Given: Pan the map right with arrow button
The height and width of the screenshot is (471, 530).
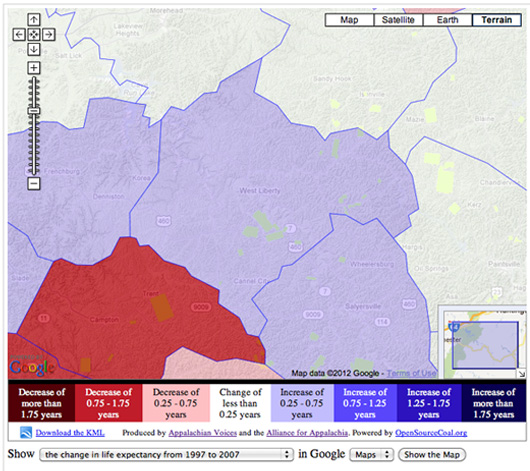Looking at the screenshot, I should tap(49, 34).
